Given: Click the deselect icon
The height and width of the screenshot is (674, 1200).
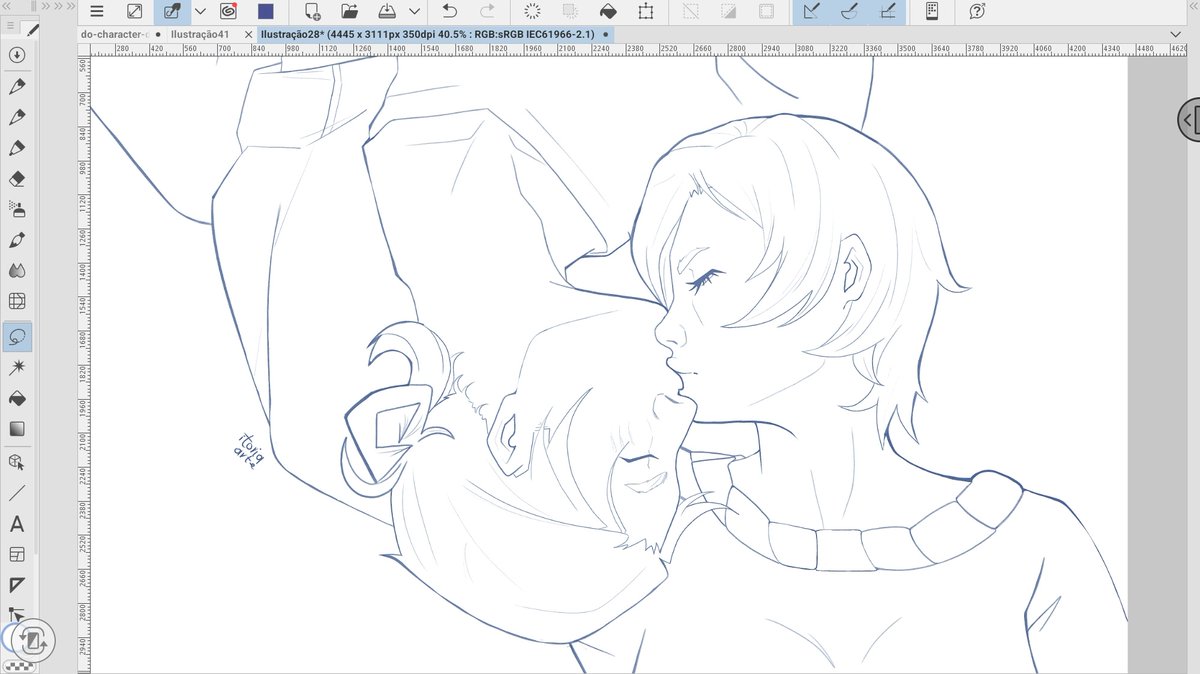Looking at the screenshot, I should (690, 11).
